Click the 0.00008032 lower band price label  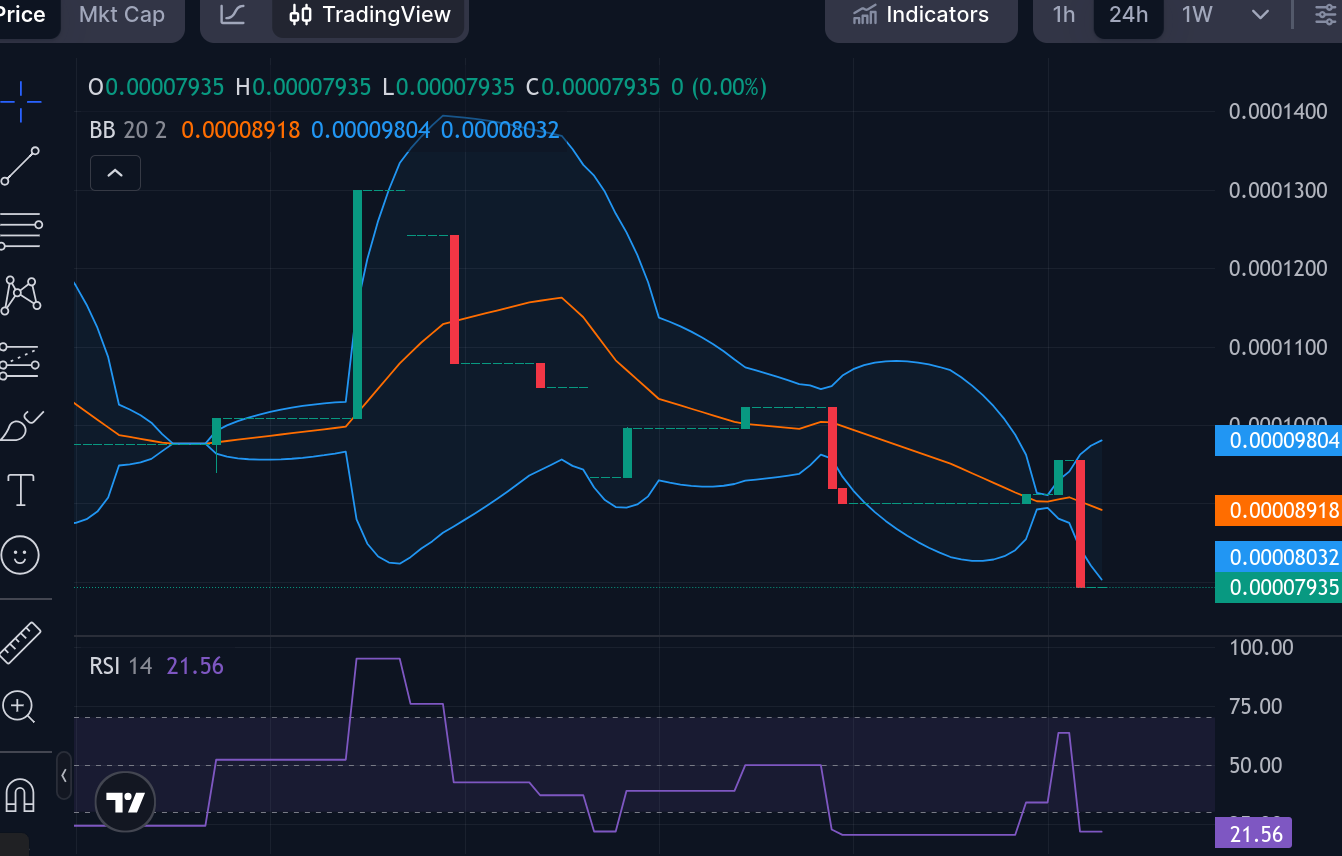1277,557
